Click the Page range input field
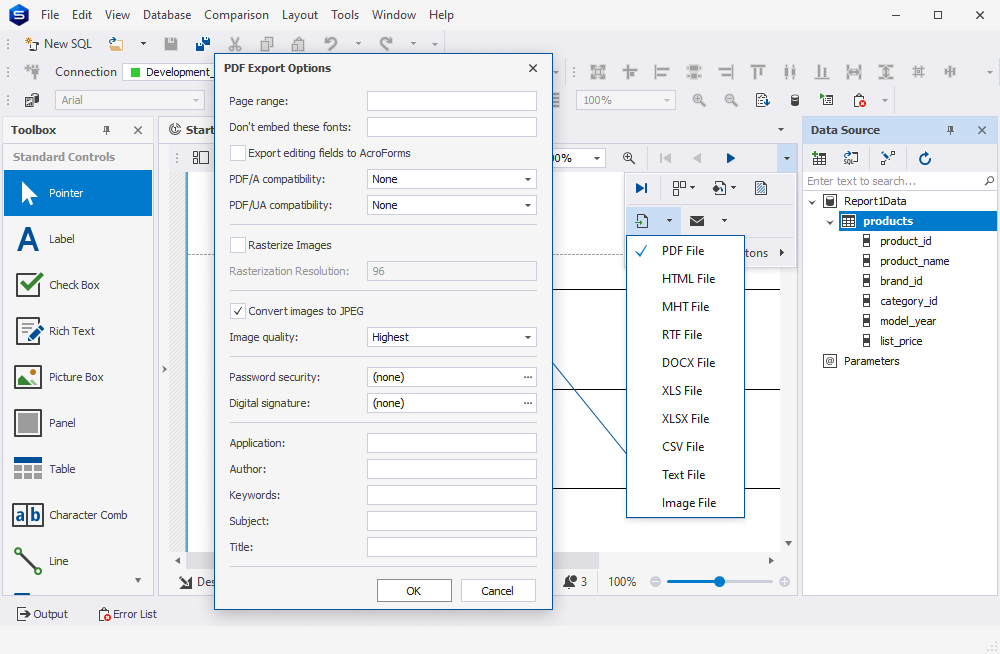1000x654 pixels. (452, 101)
